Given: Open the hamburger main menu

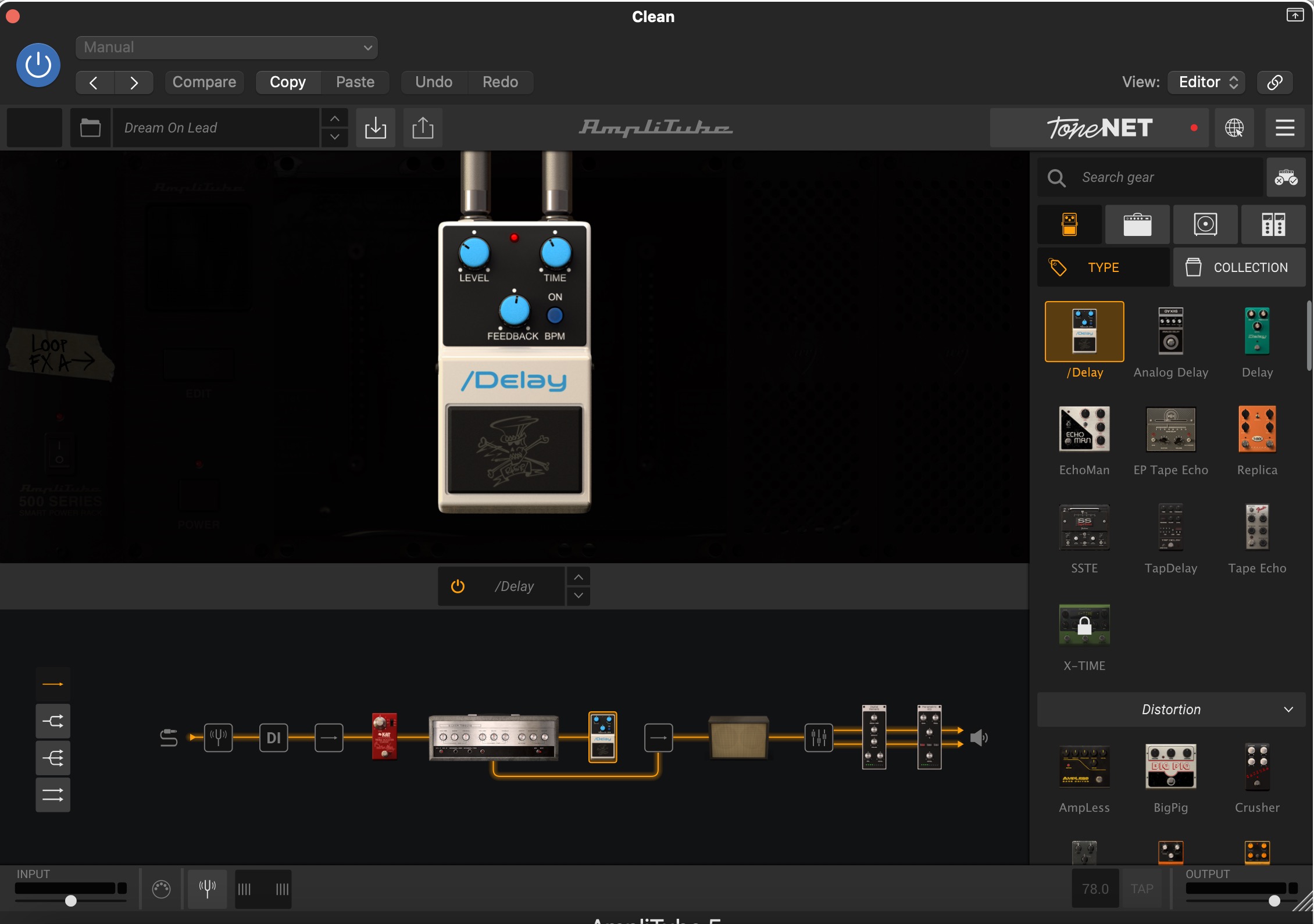Looking at the screenshot, I should click(1285, 127).
